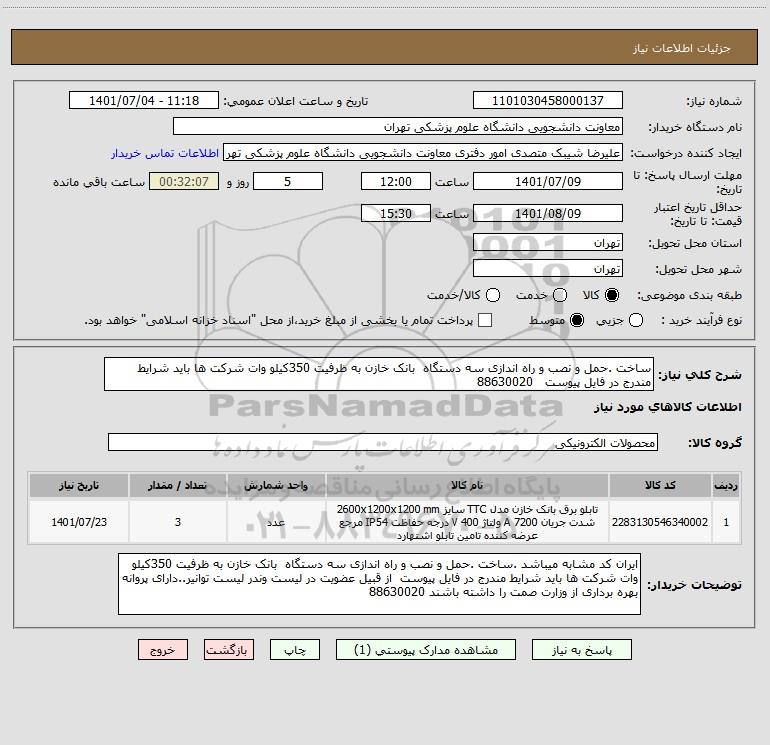Viewport: 770px width, 745px height.
Task: Open اطلاعات تماس خریدار link
Action: [x=165, y=153]
